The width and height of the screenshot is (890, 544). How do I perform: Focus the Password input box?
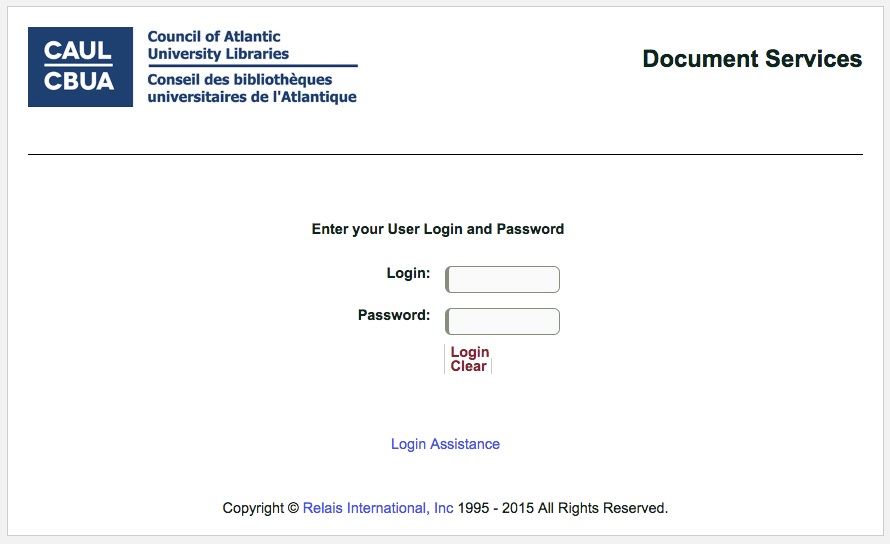tap(503, 322)
